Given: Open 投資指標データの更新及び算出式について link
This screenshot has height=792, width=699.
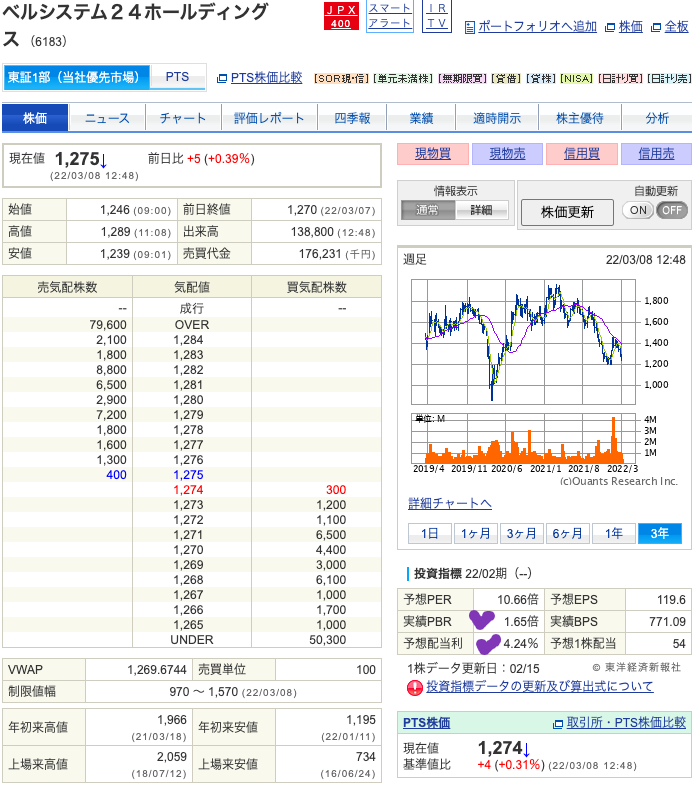Looking at the screenshot, I should click(x=540, y=686).
